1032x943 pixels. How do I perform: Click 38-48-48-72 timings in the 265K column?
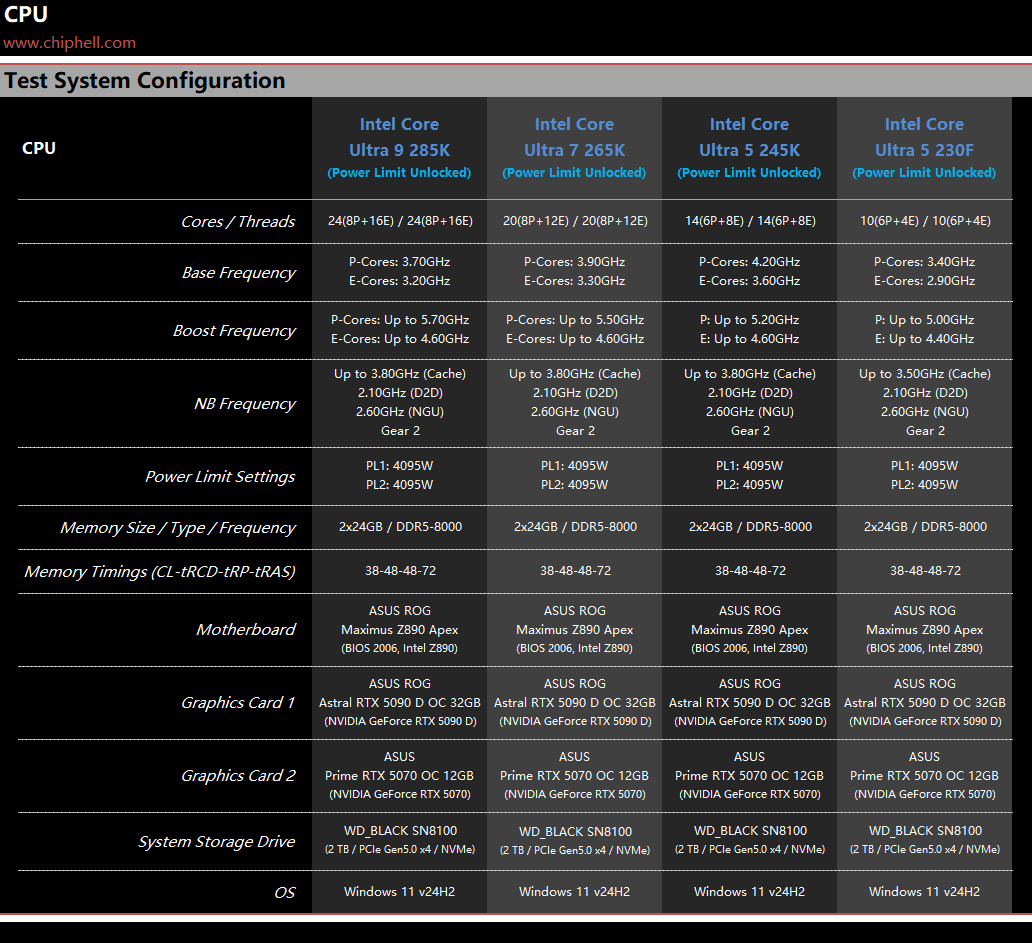tap(575, 571)
